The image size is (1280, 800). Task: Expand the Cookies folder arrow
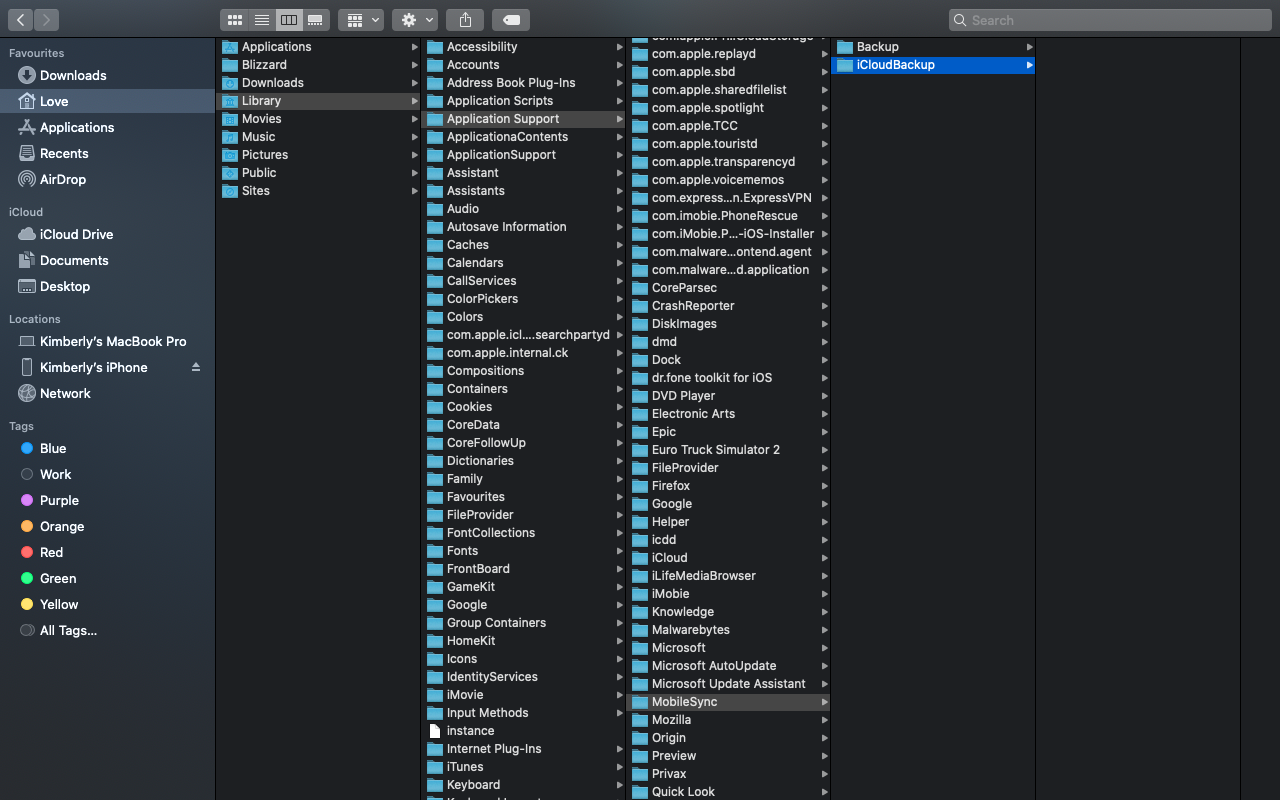(x=620, y=407)
